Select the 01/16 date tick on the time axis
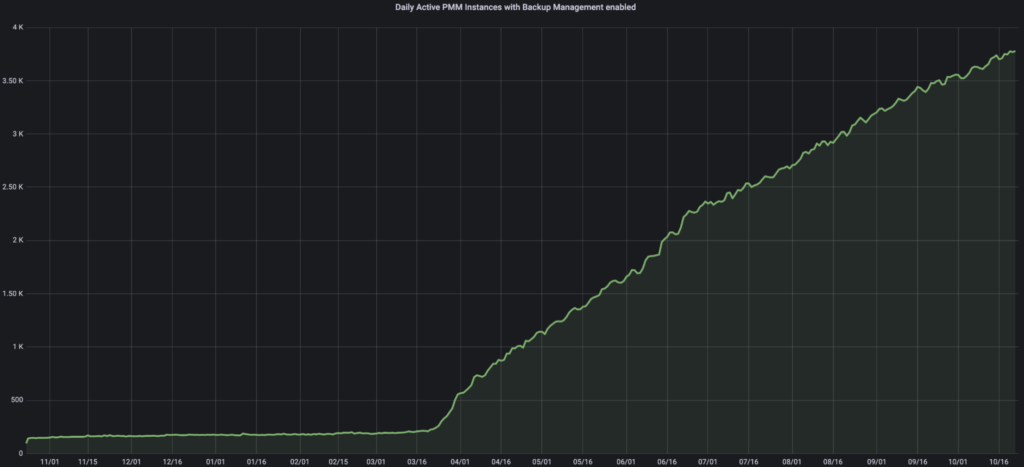Image resolution: width=1024 pixels, height=467 pixels. click(x=256, y=461)
